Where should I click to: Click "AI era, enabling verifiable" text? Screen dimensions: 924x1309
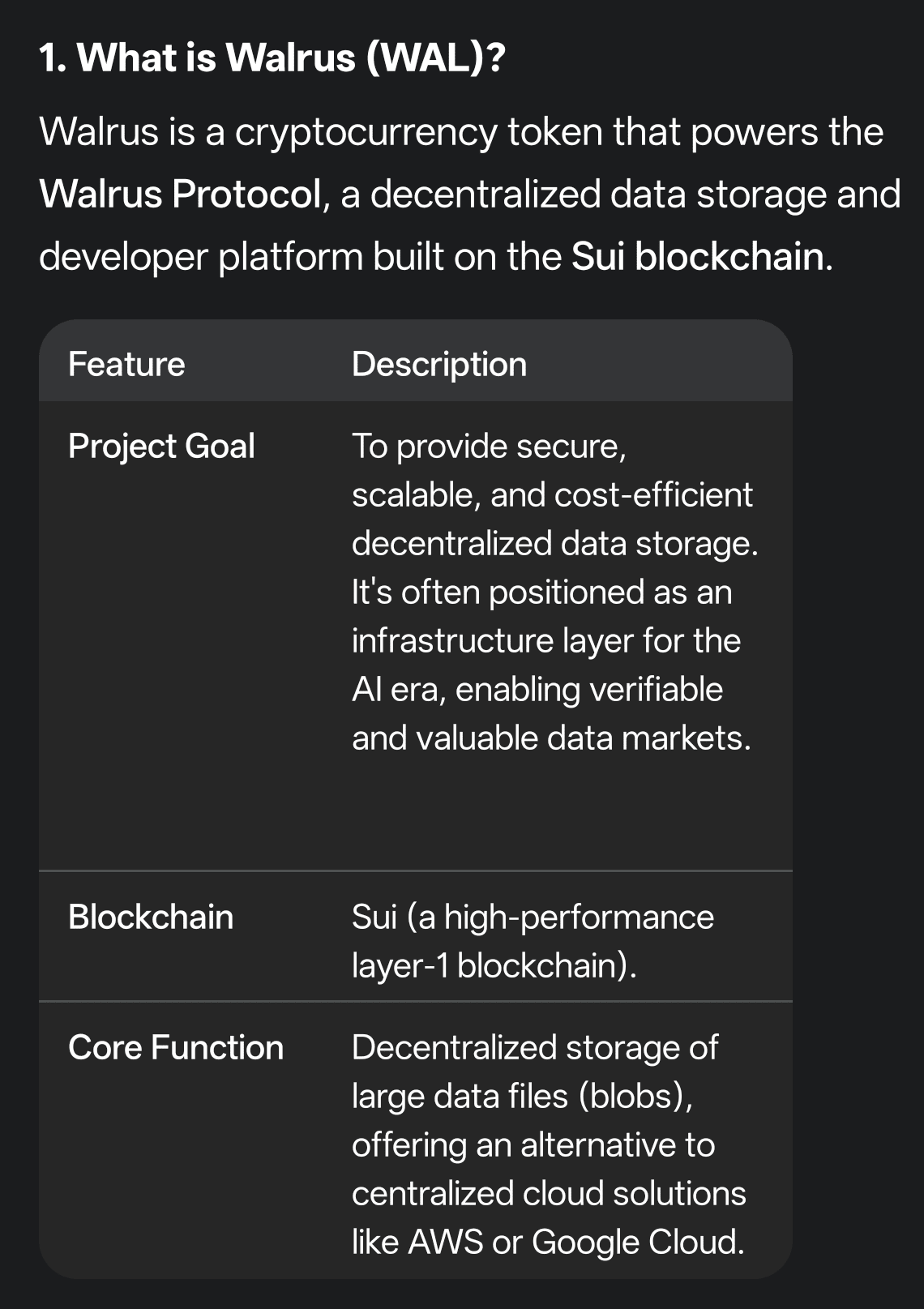537,690
